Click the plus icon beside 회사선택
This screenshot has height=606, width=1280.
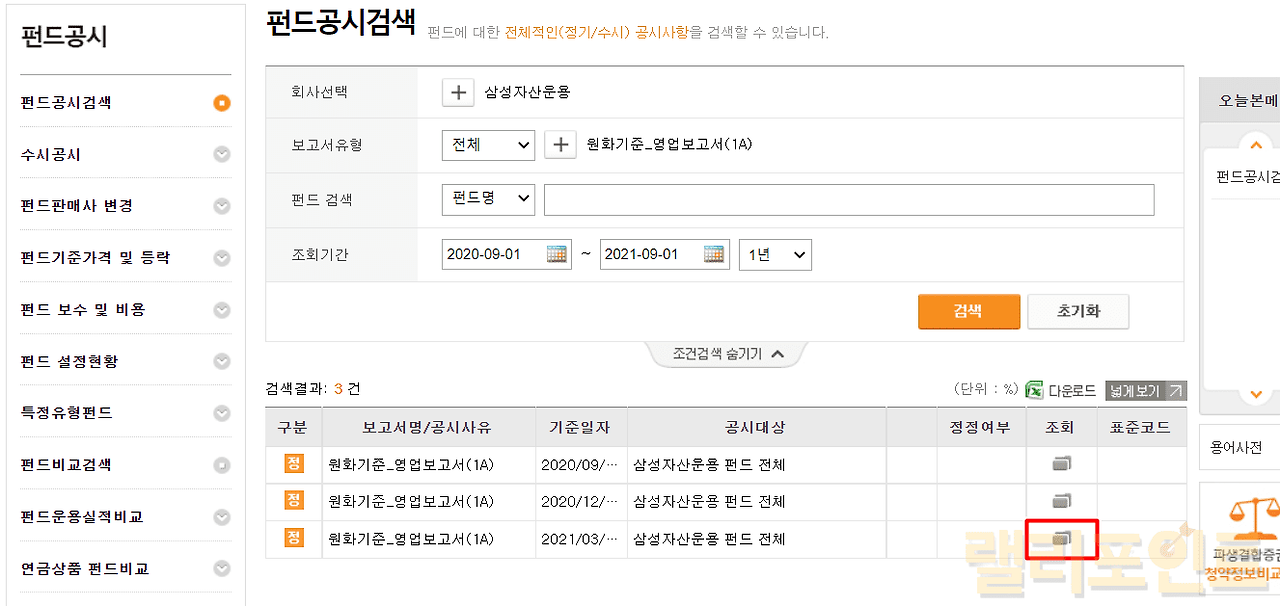458,92
